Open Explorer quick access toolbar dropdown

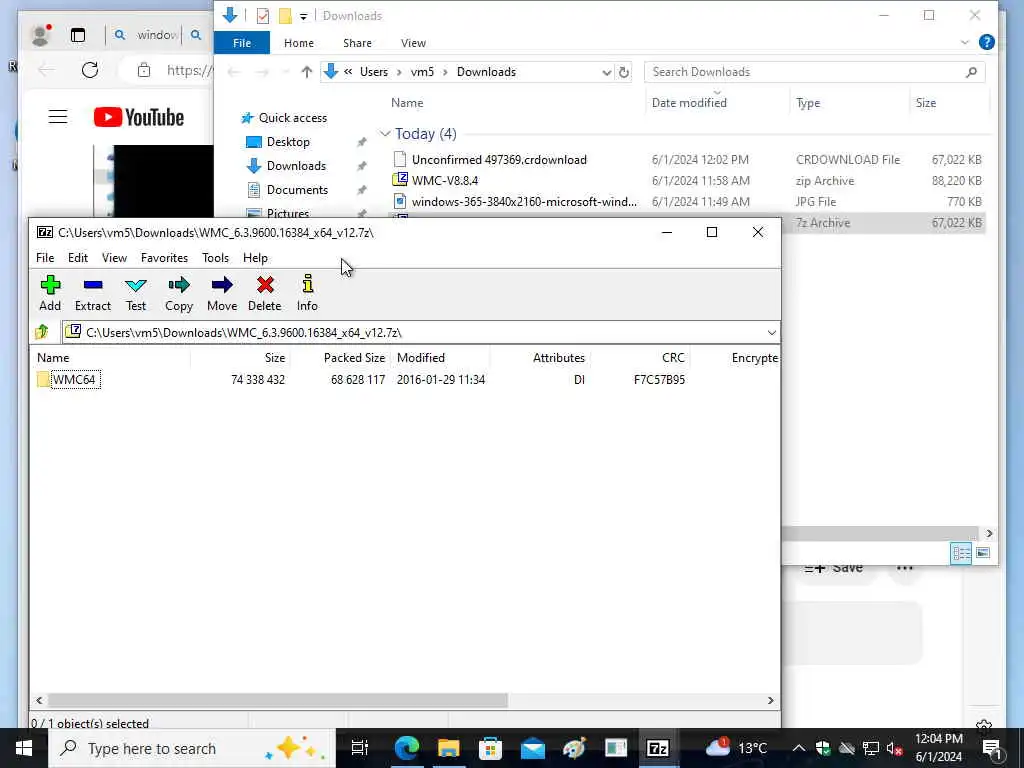point(304,16)
